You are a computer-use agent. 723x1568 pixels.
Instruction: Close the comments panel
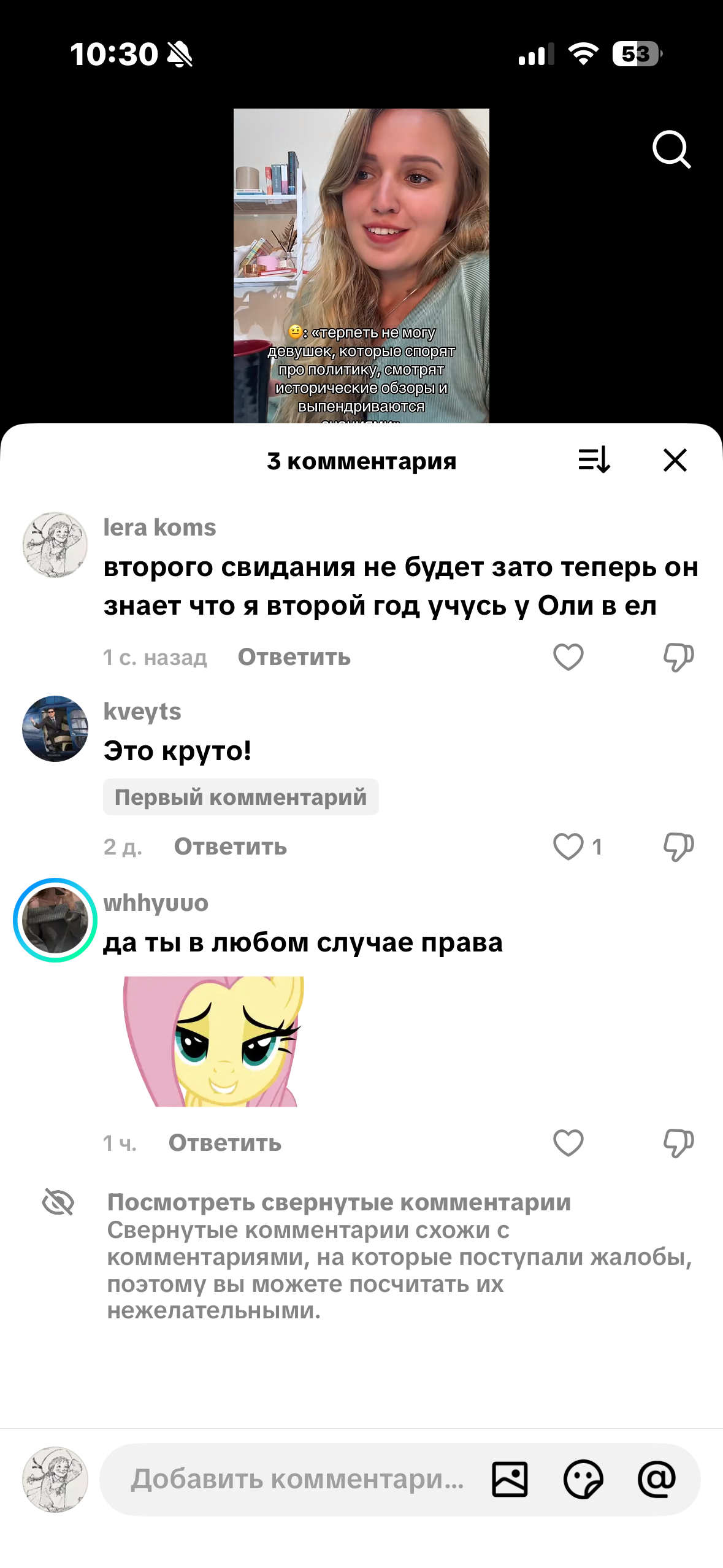tap(675, 459)
